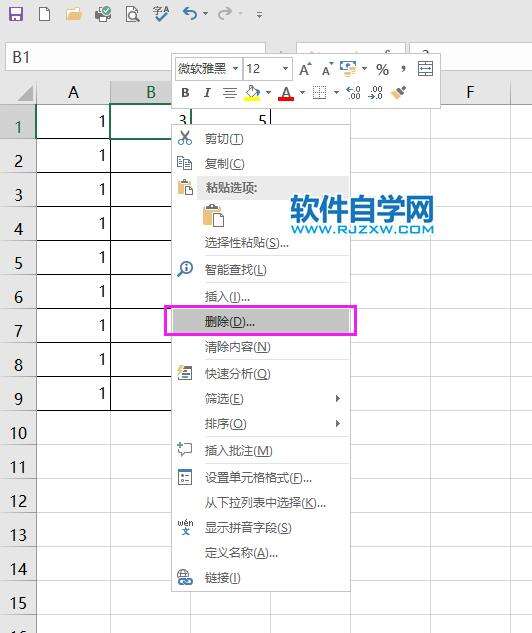Click the quick print icon
This screenshot has width=532, height=633.
(103, 15)
